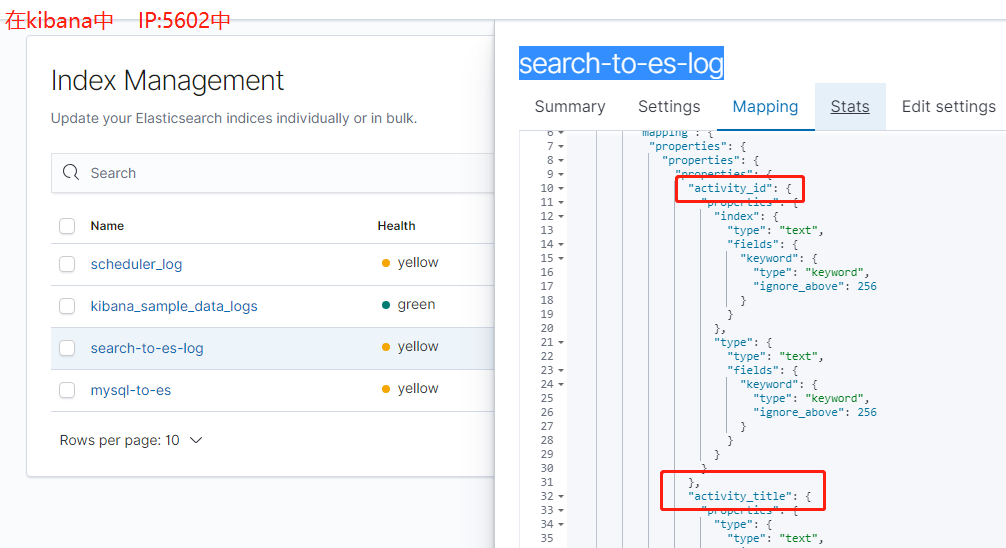Collapse the index block fold arrow at line 12
The height and width of the screenshot is (548, 1006).
click(561, 216)
